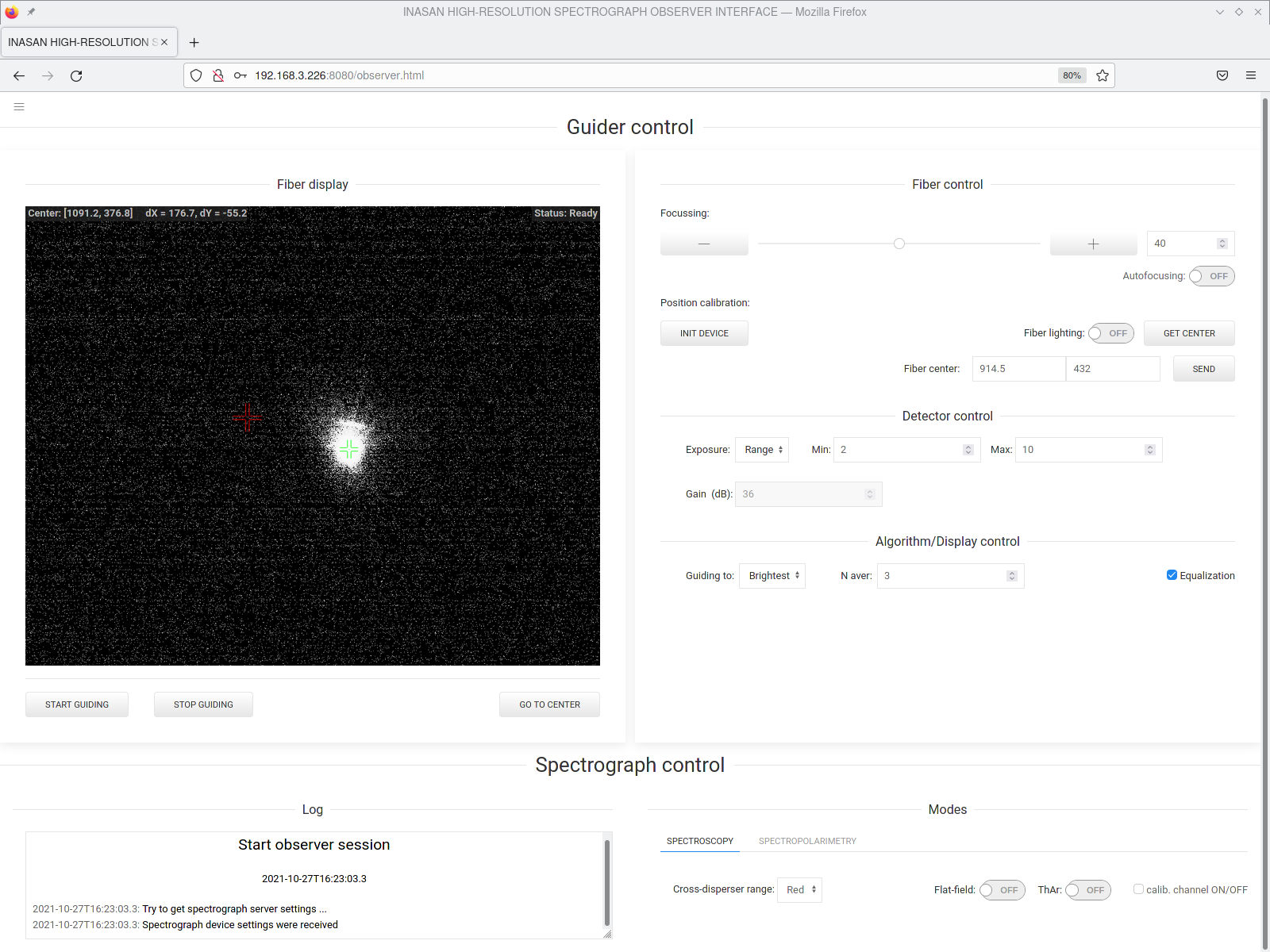Reload the observer page
Image resolution: width=1270 pixels, height=952 pixels.
[x=76, y=75]
